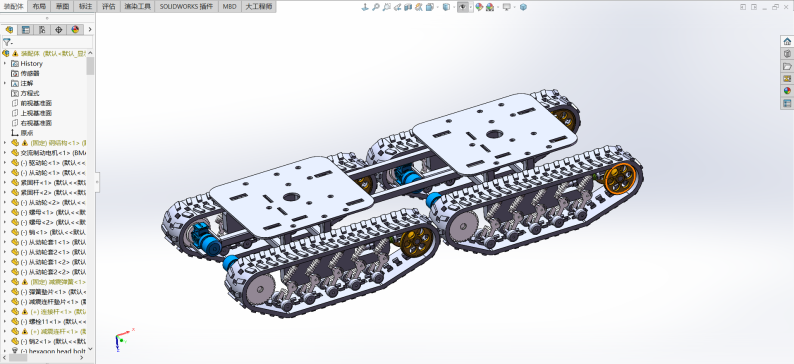Viewport: 794px width, 364px height.
Task: Switch to the 评估 tab
Action: pyautogui.click(x=108, y=7)
